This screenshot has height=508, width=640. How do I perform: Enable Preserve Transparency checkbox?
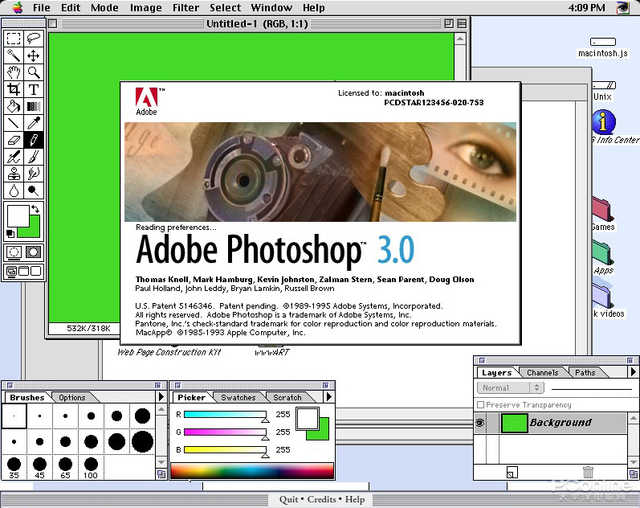tap(481, 405)
